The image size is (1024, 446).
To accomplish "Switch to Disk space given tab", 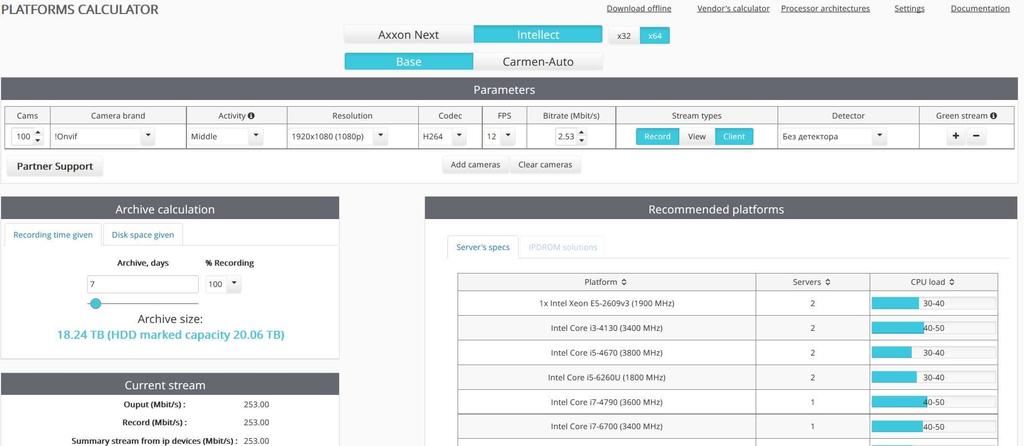I will coord(142,234).
